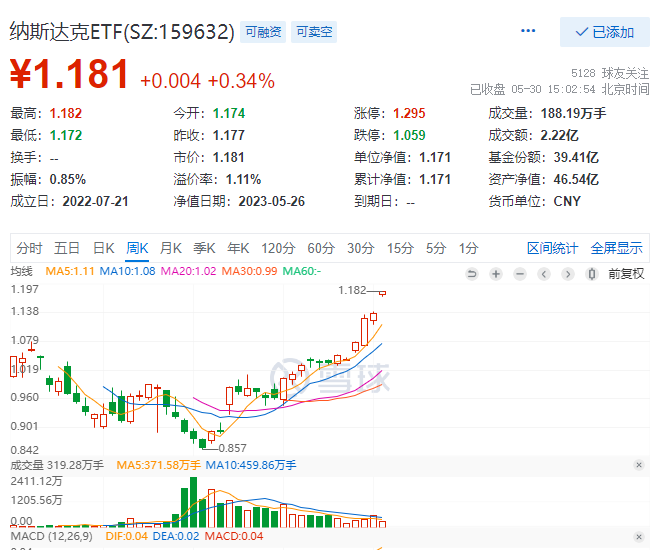Click the 可卖空 tag

click(x=314, y=32)
